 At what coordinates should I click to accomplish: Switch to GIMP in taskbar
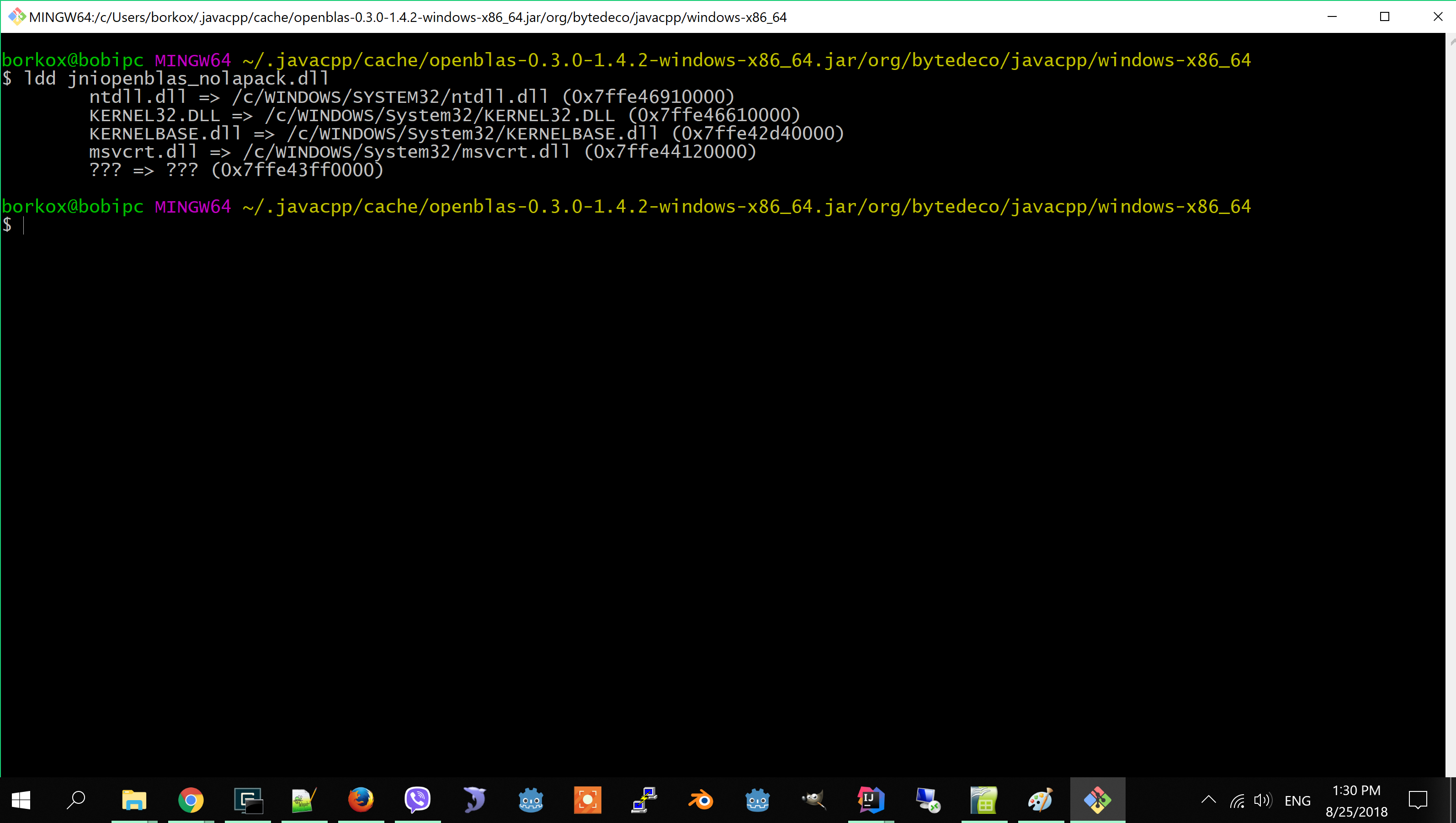click(x=814, y=800)
